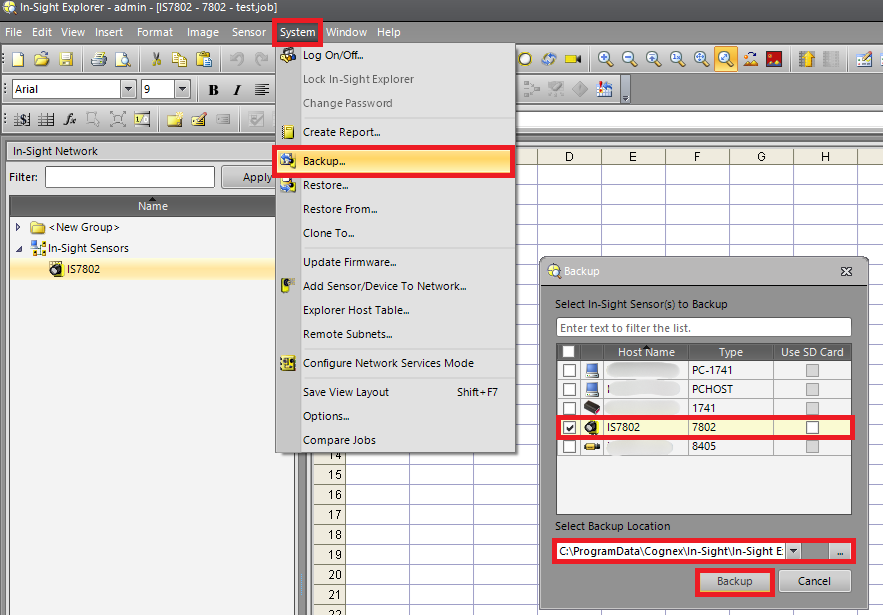Expand the New Group tree node
Image resolution: width=883 pixels, height=615 pixels.
(x=18, y=227)
